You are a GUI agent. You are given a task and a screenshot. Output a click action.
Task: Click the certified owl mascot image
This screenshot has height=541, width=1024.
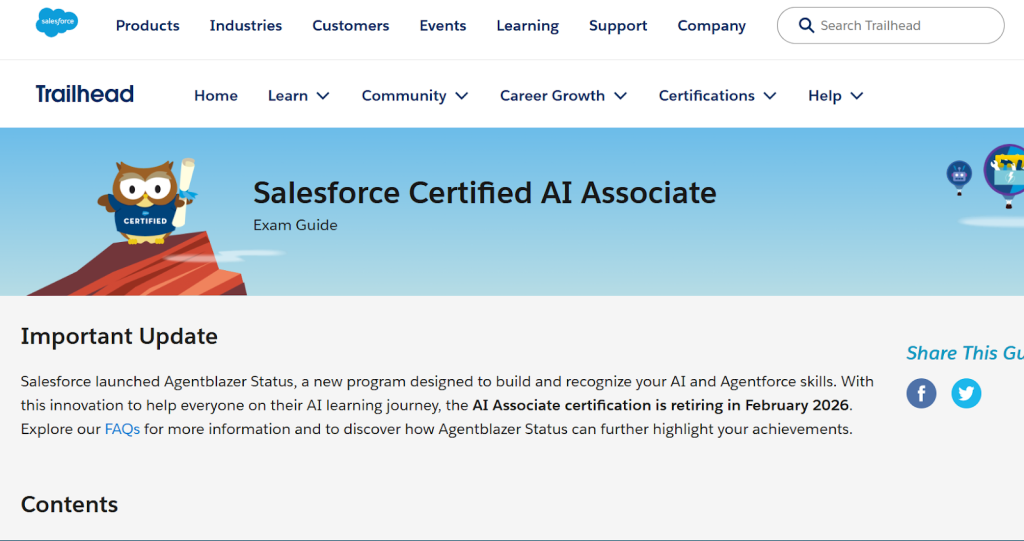point(149,201)
